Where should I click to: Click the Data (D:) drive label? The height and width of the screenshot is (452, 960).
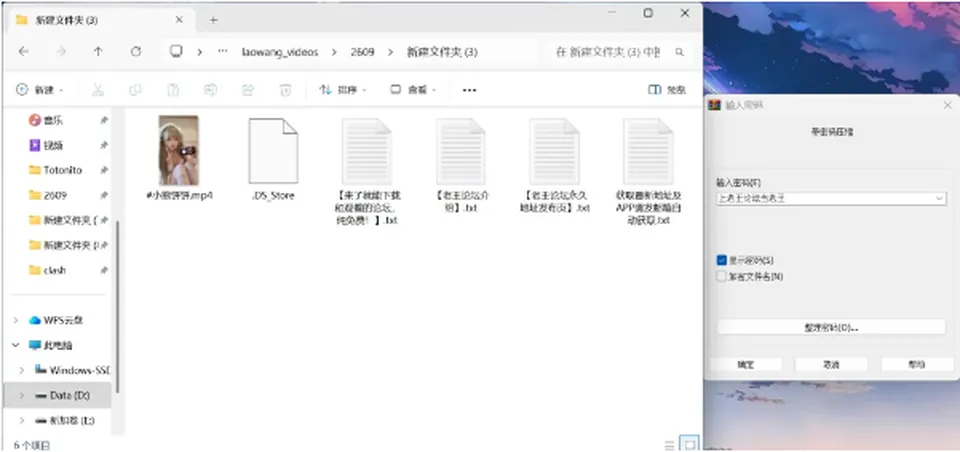point(70,396)
